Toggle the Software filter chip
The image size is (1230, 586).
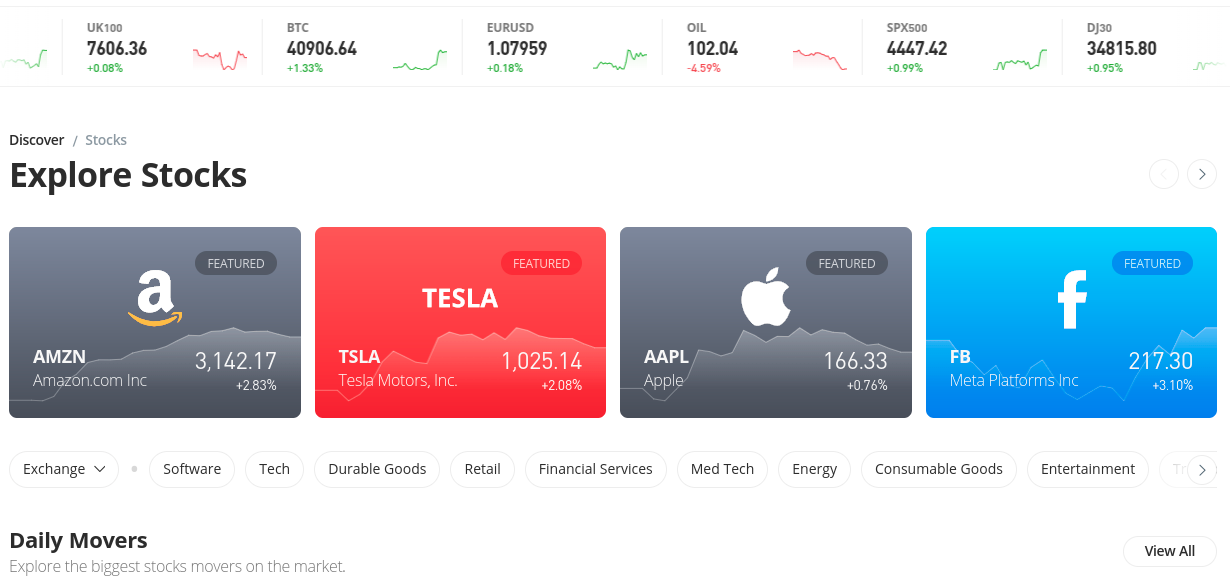(x=191, y=468)
